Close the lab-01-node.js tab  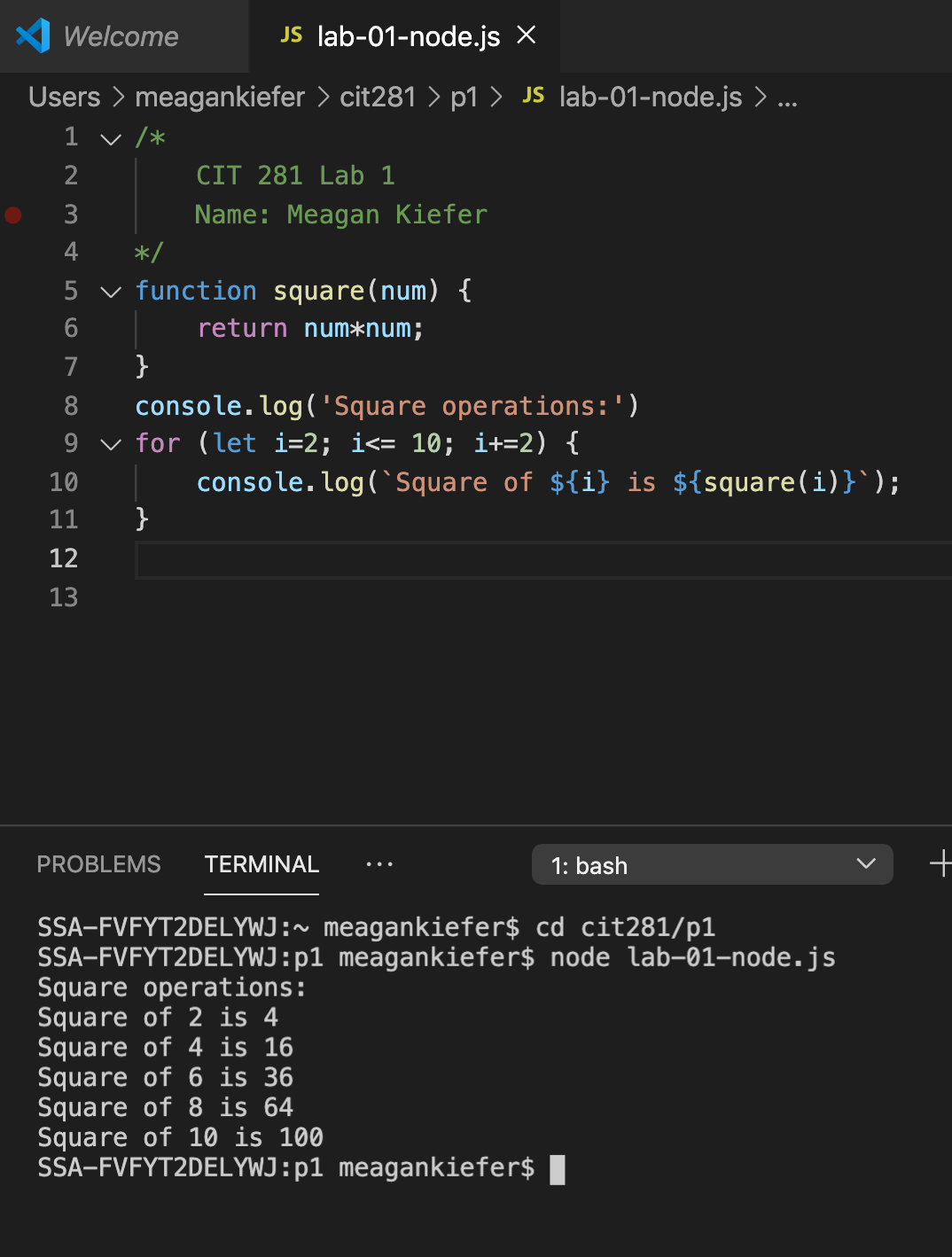(x=527, y=35)
